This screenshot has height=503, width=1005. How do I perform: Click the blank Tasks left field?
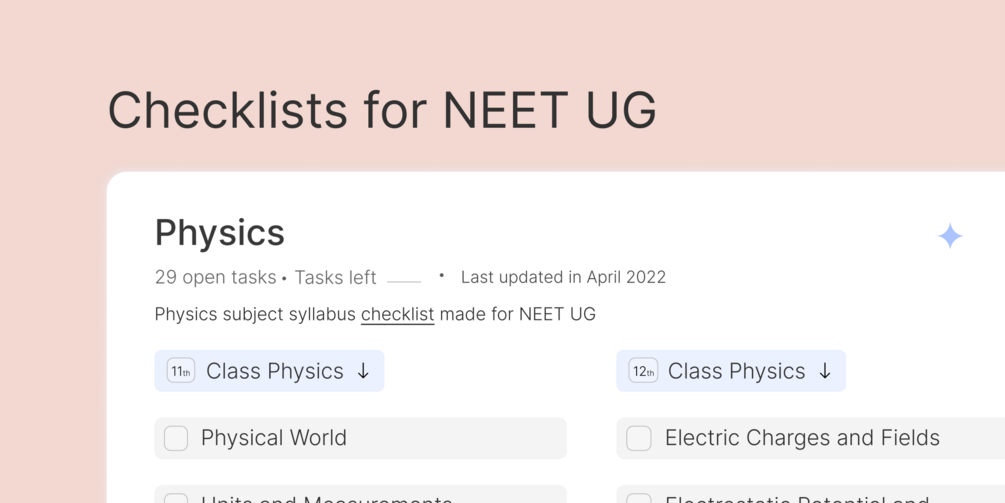pos(404,279)
